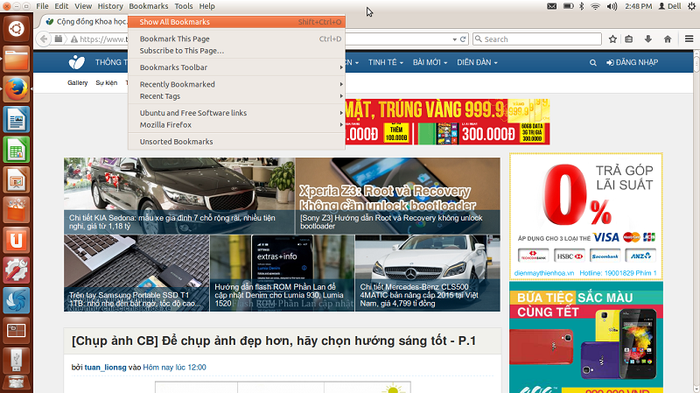Open LibreOffice Calc from the launcher
700x393 pixels.
coord(17,150)
